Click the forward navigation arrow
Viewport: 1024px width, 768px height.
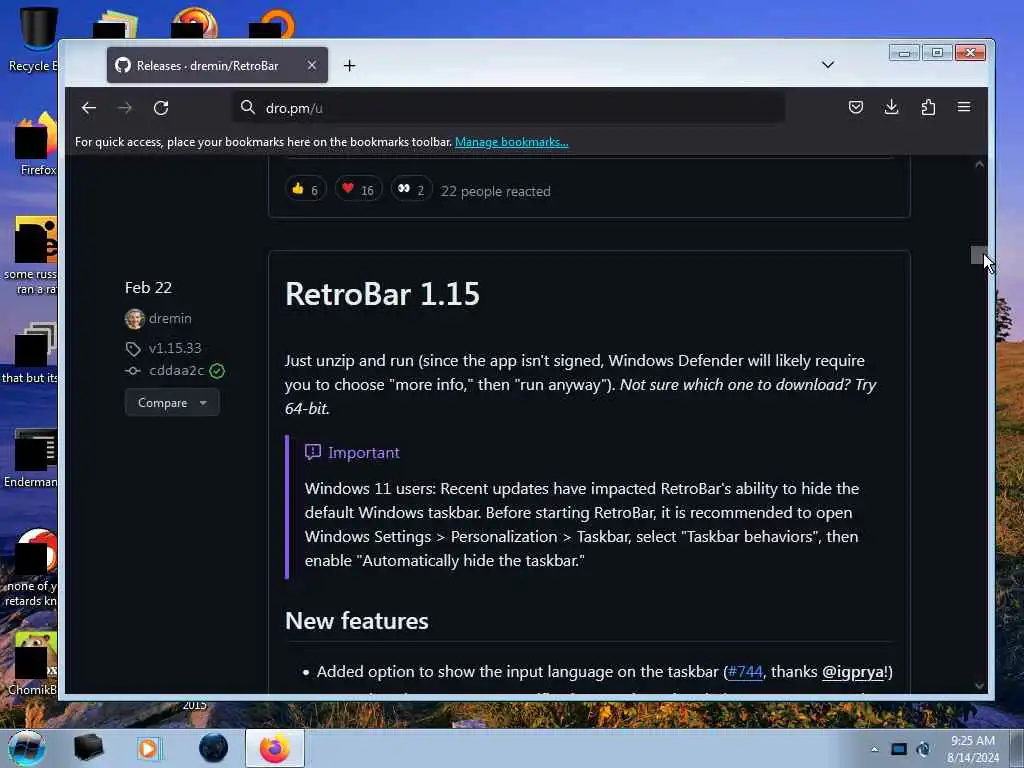click(x=125, y=108)
